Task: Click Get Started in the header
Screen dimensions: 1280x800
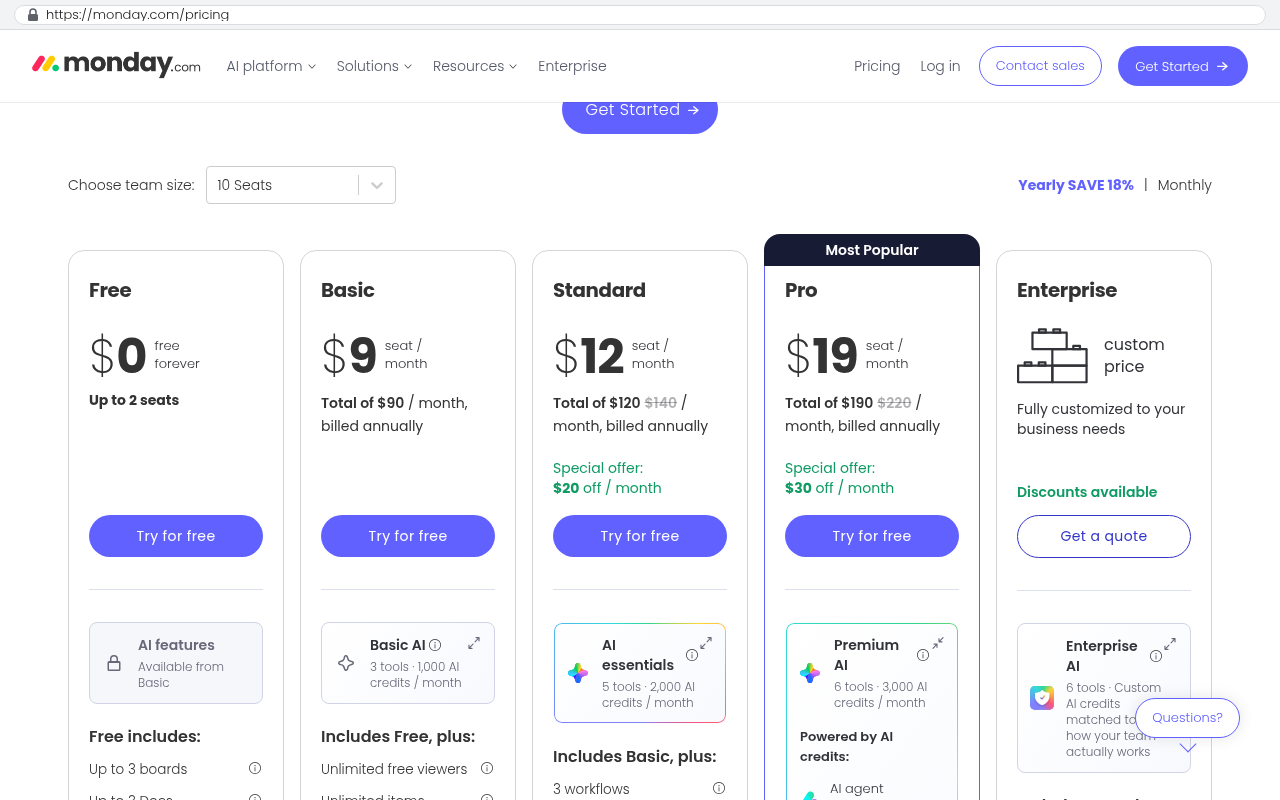Action: [1183, 66]
